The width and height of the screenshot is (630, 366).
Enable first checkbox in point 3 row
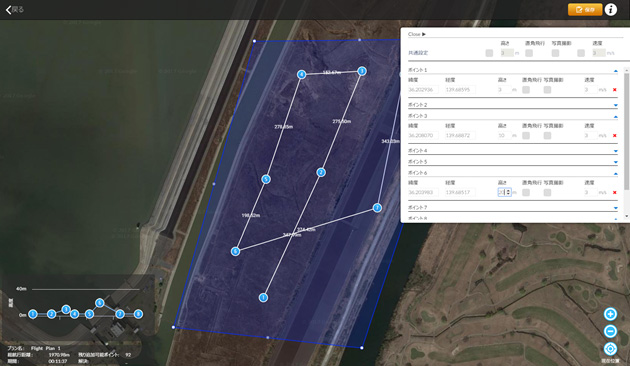(526, 135)
